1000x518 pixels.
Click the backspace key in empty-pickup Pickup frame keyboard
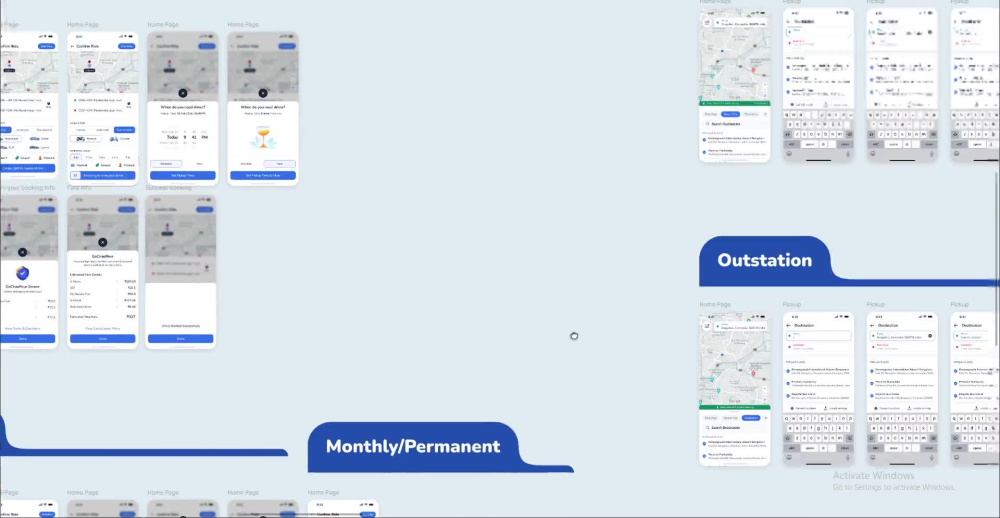tap(849, 438)
